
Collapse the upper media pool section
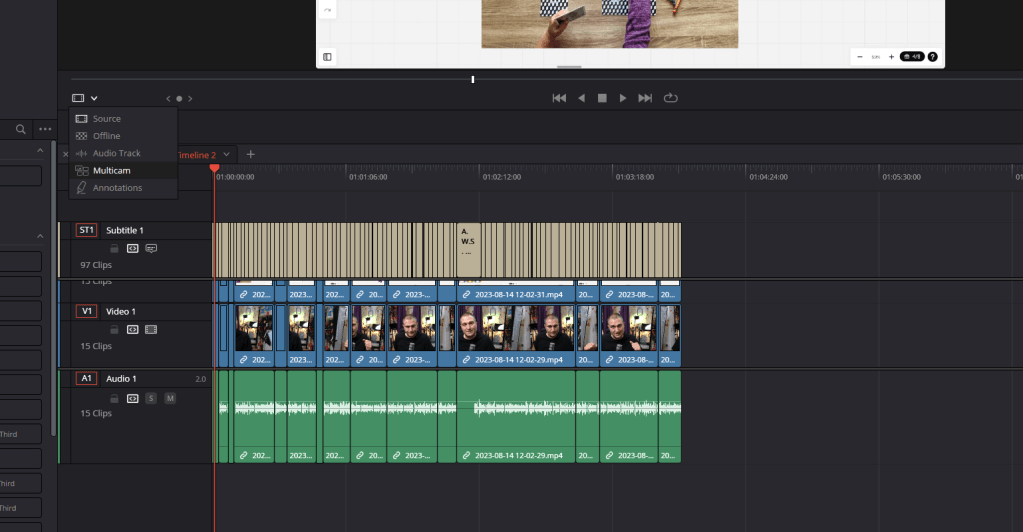click(x=40, y=151)
